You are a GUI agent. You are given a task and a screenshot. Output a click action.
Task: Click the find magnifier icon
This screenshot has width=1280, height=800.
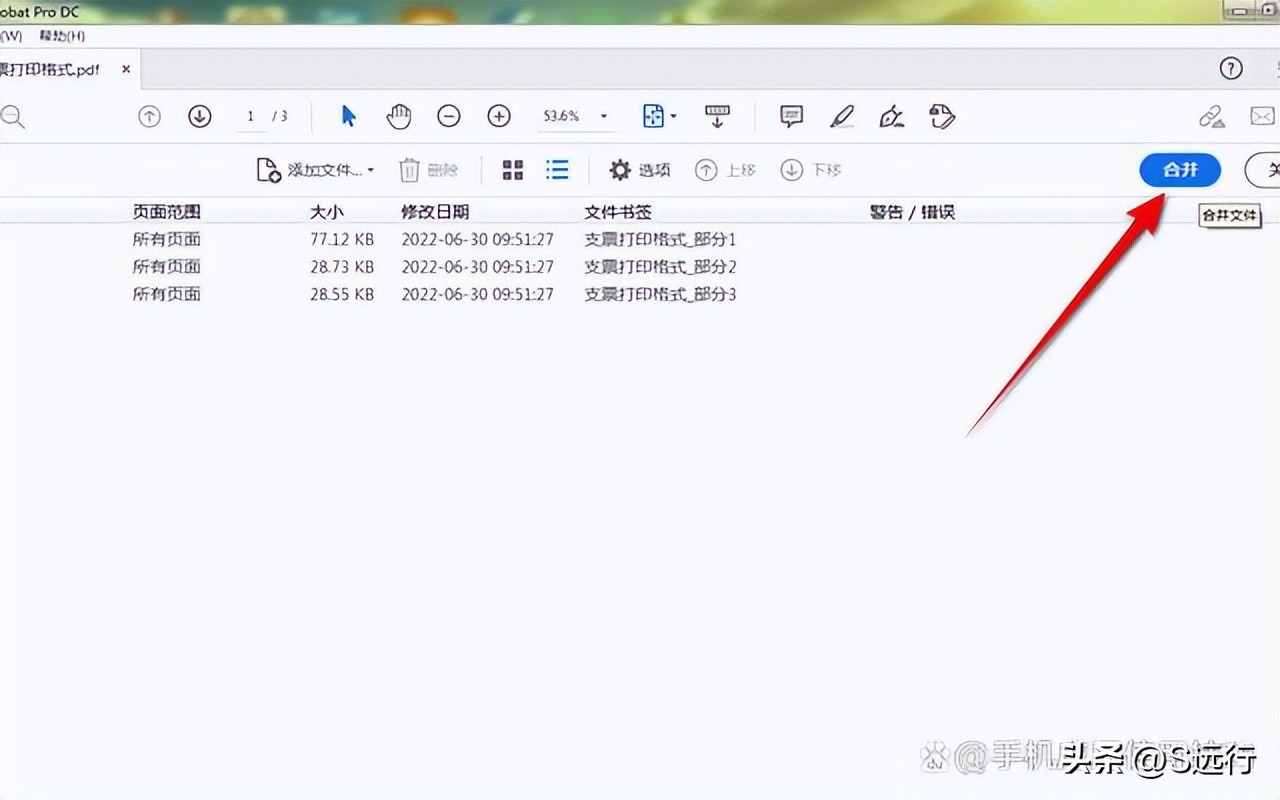pyautogui.click(x=12, y=117)
